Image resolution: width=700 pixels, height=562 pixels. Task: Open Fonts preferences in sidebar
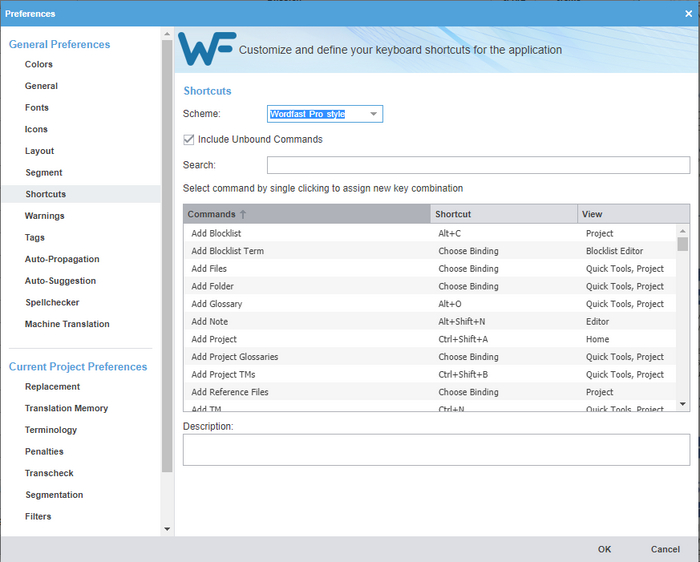[x=37, y=108]
